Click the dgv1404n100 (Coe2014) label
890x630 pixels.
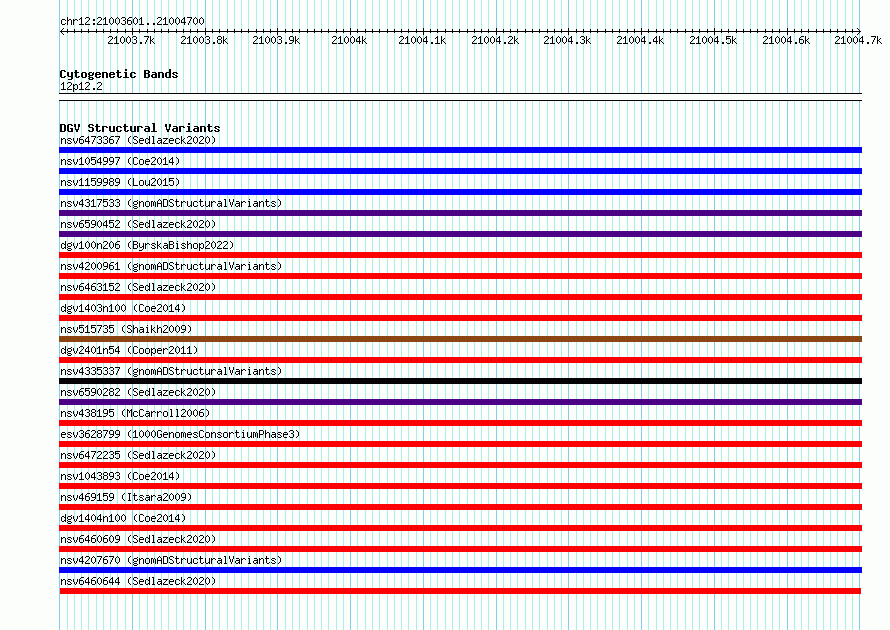[x=123, y=518]
